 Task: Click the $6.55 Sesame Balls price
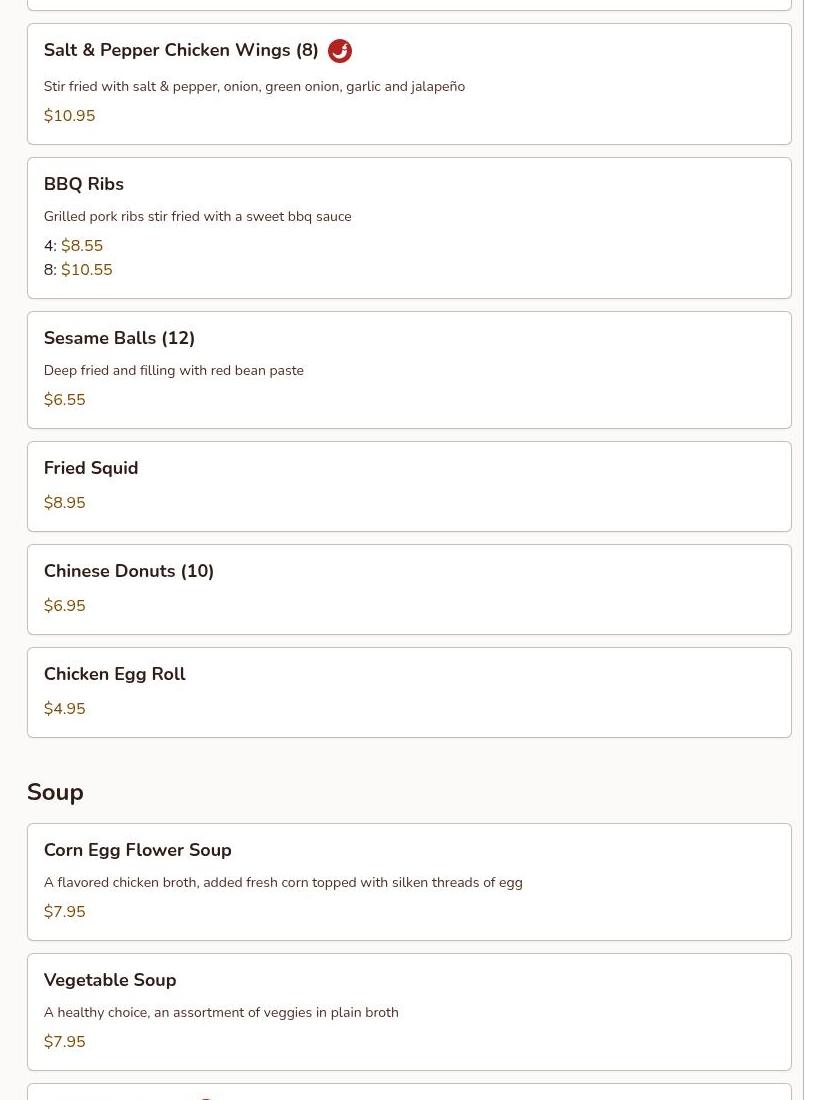coord(65,400)
